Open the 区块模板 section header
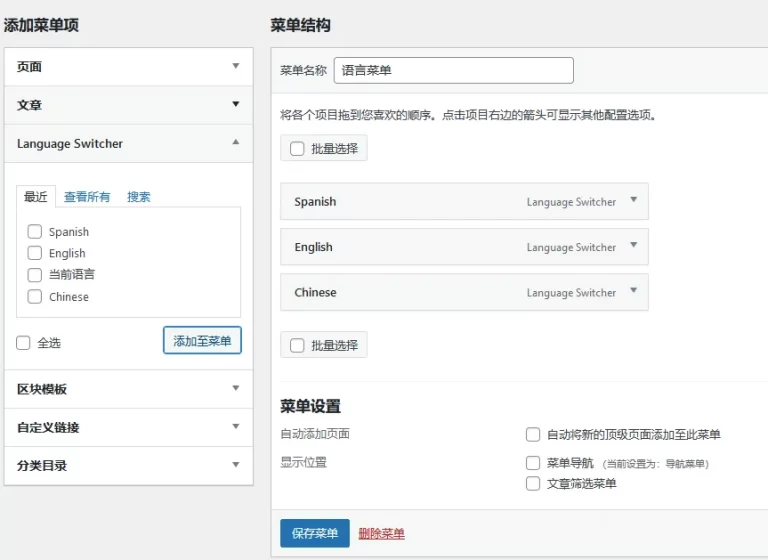 click(x=128, y=389)
